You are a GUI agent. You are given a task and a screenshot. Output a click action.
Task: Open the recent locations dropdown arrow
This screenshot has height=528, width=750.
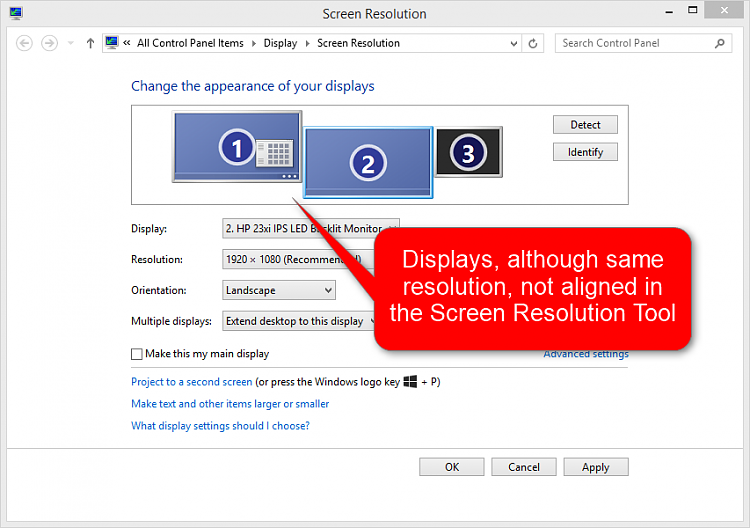(x=71, y=44)
